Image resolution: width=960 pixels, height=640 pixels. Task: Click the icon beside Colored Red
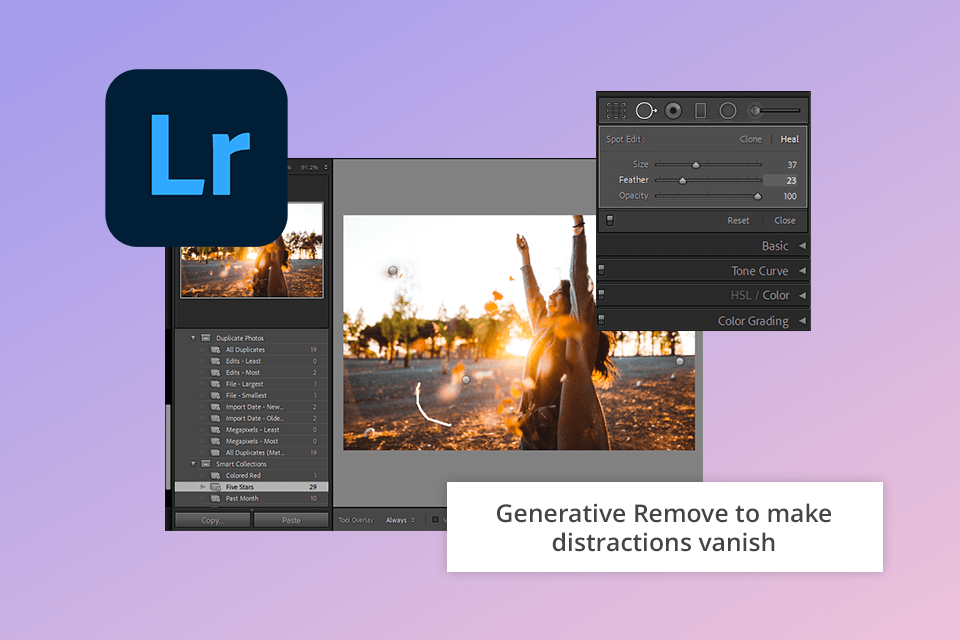(x=216, y=475)
